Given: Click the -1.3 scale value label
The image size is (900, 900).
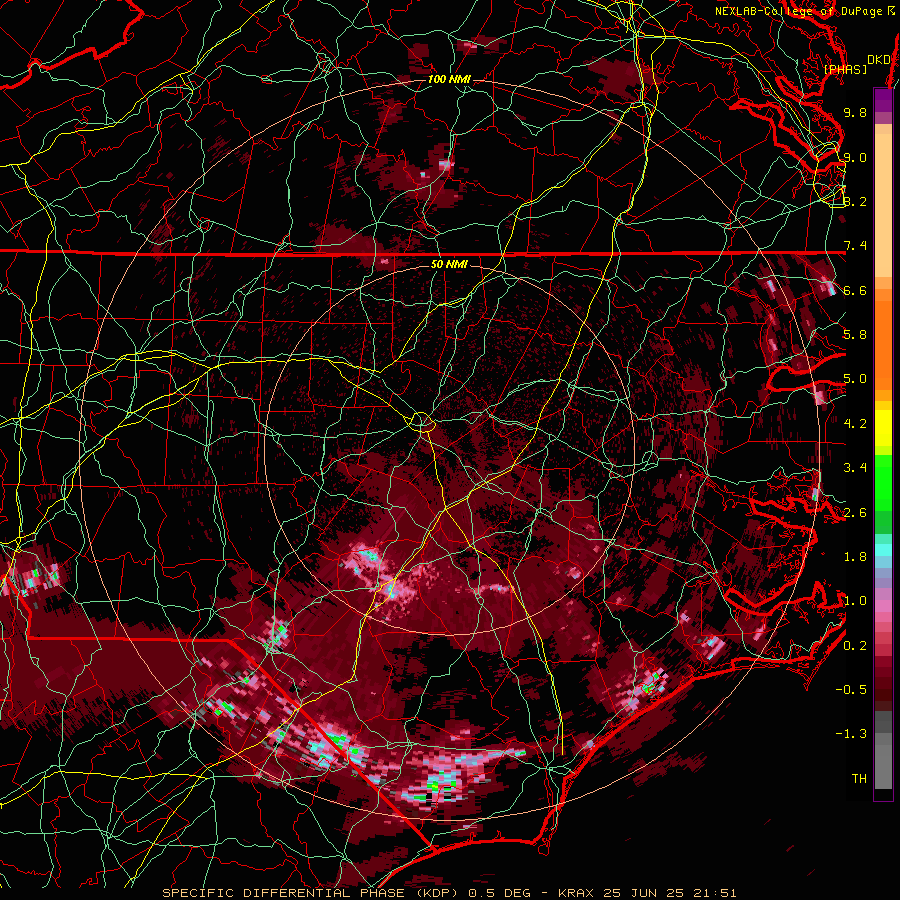Looking at the screenshot, I should tap(851, 734).
